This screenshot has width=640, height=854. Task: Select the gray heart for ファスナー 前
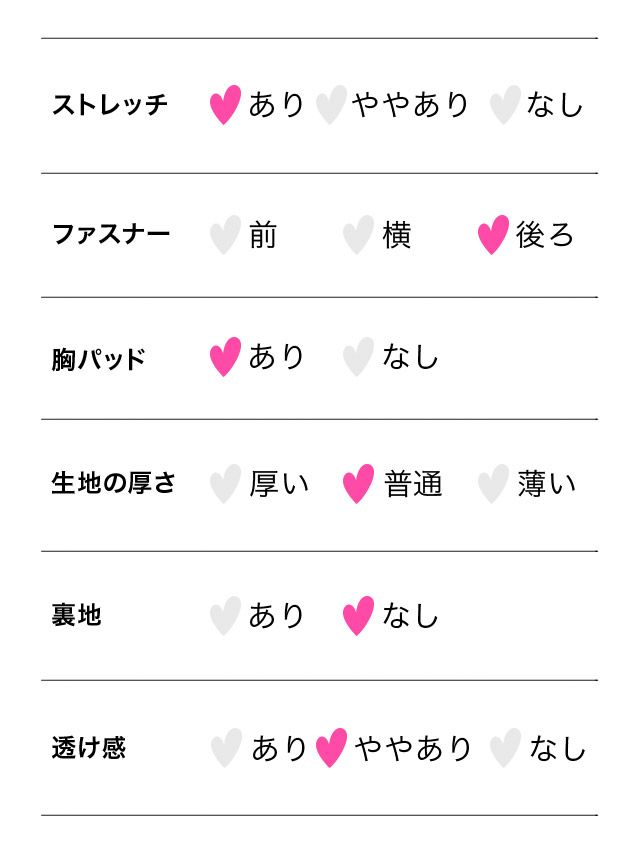225,235
